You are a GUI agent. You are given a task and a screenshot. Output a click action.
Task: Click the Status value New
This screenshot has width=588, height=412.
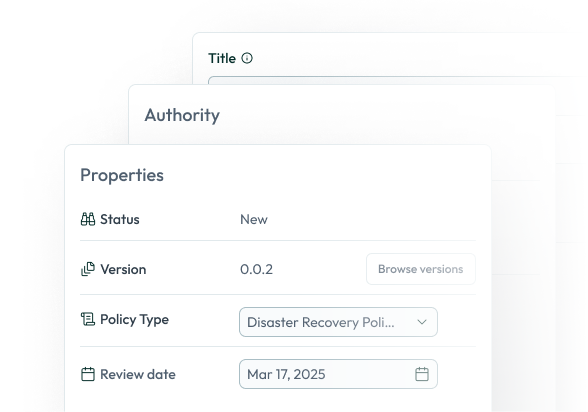click(x=254, y=219)
